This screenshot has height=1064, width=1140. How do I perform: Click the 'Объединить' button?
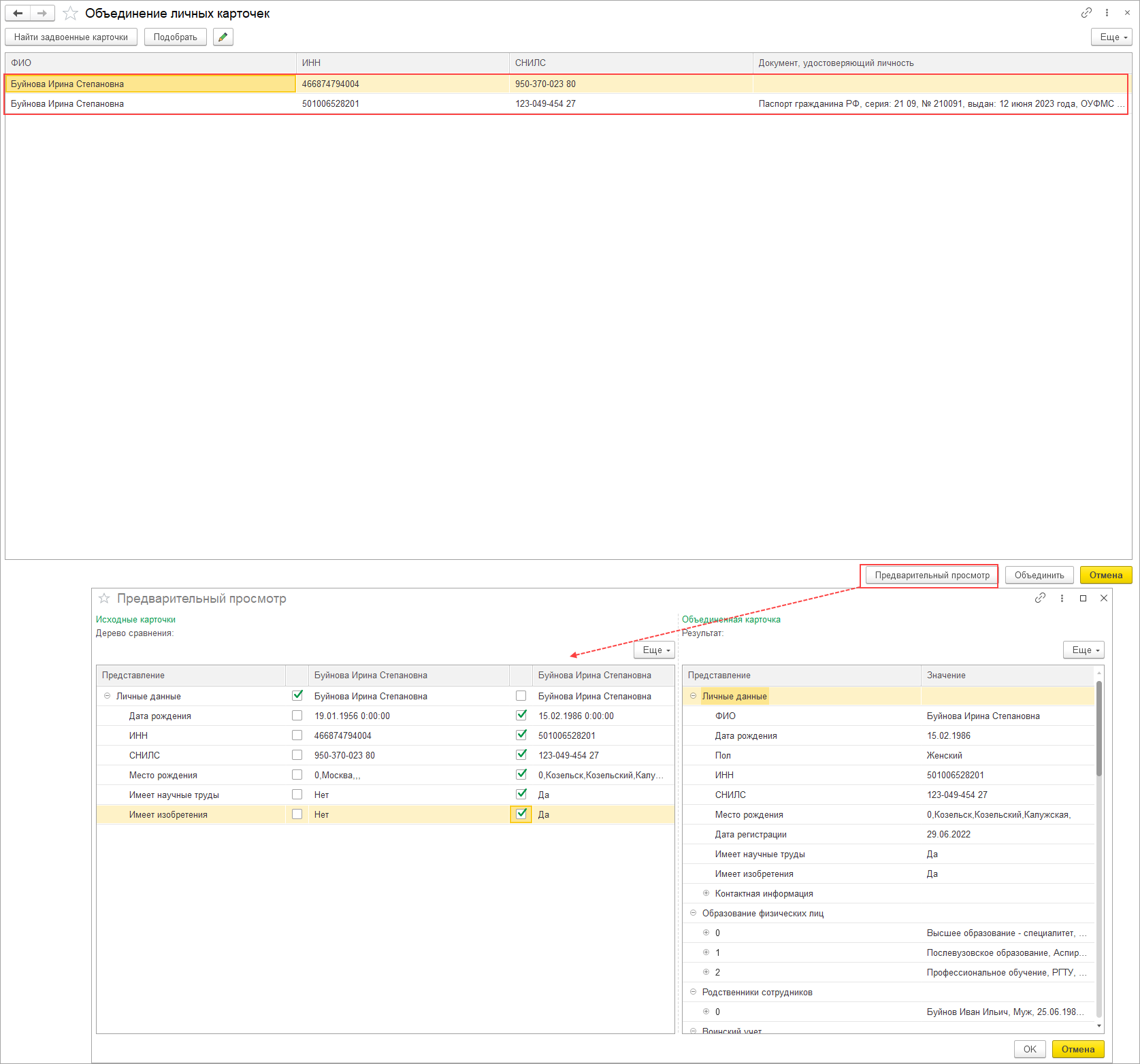tap(1039, 575)
